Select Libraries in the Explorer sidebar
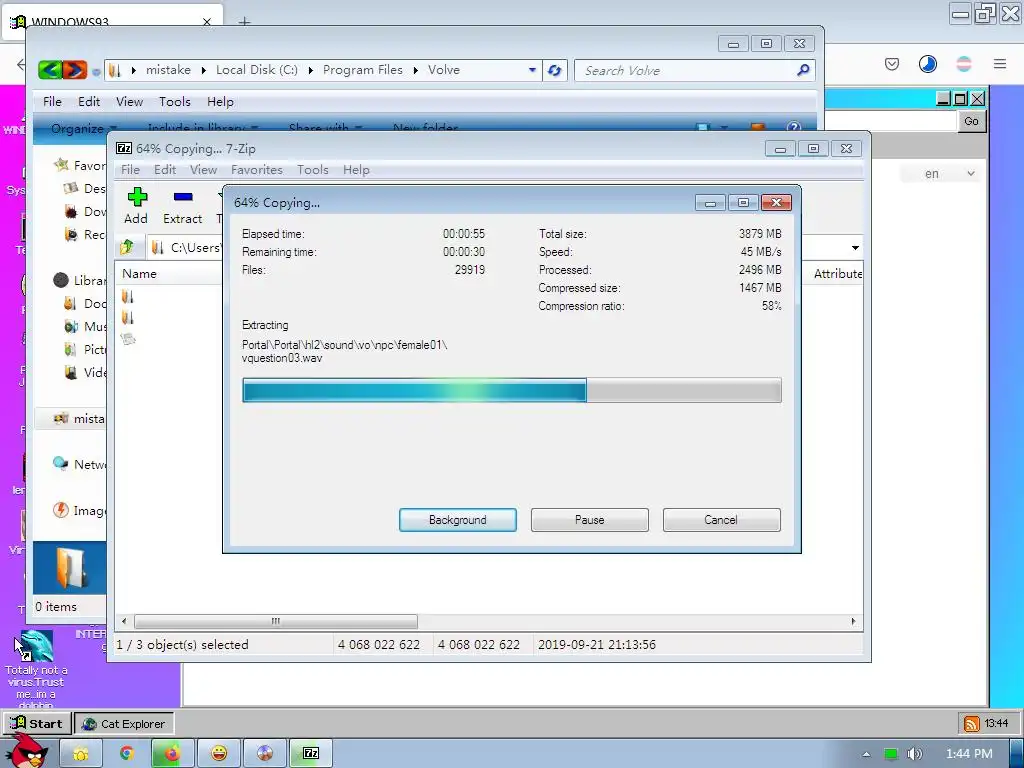This screenshot has width=1024, height=768. coord(80,280)
